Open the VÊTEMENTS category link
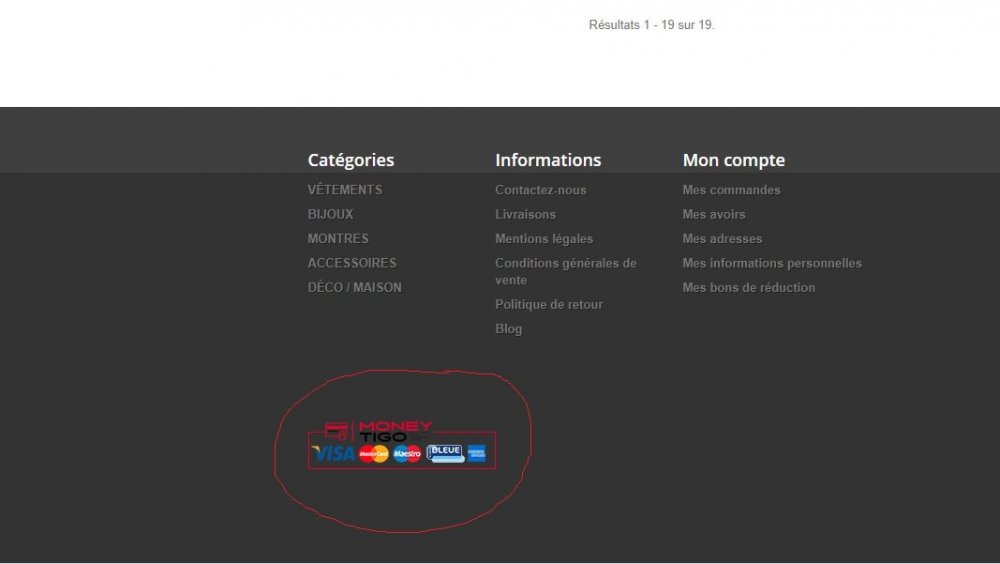This screenshot has height=564, width=1000. pyautogui.click(x=345, y=189)
